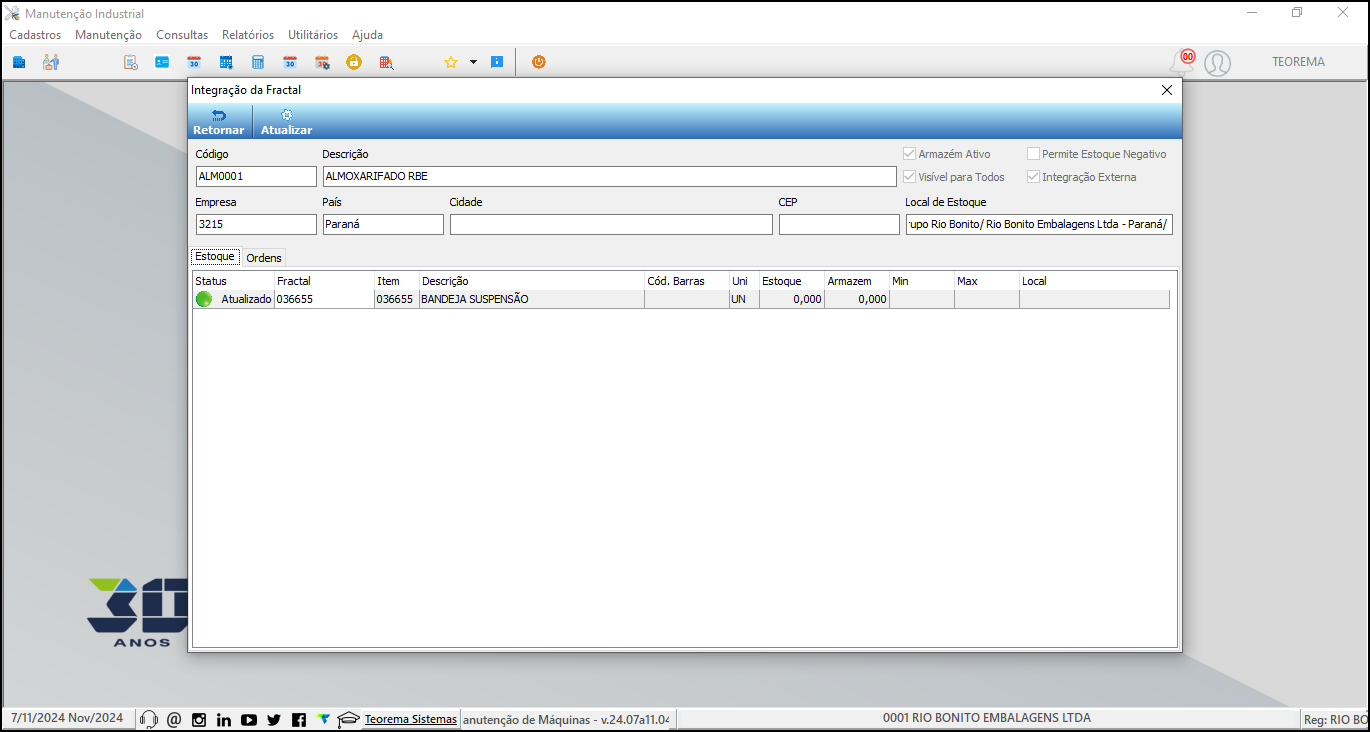This screenshot has height=732, width=1370.
Task: Click the Retornar button
Action: coord(219,122)
